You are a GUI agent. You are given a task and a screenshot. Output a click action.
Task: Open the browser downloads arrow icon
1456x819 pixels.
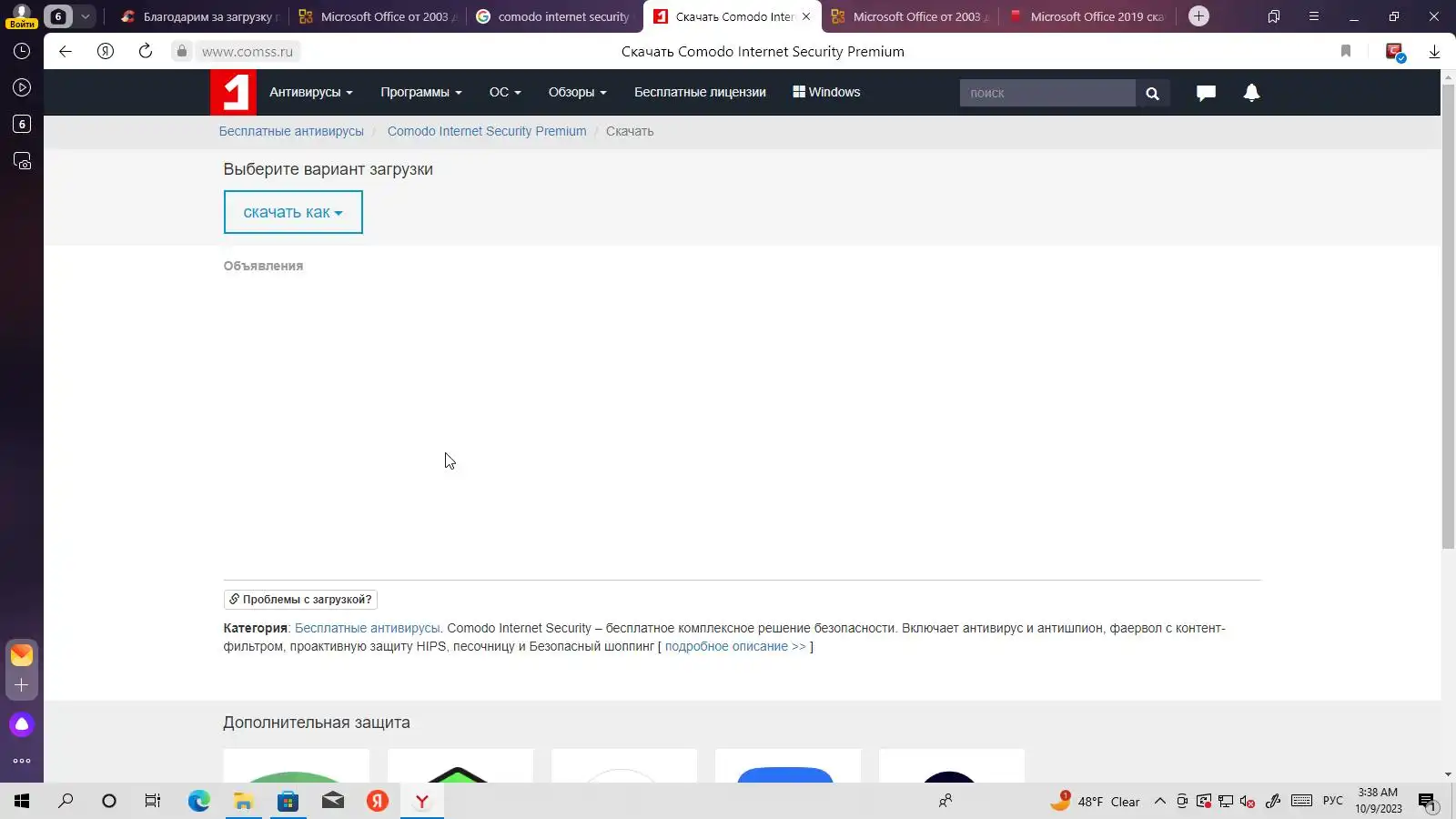pos(1434,52)
